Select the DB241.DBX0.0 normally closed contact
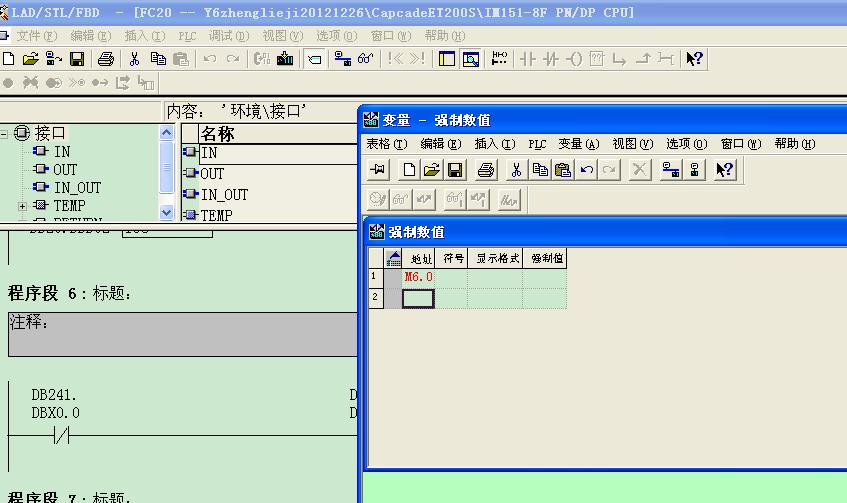The image size is (847, 503). [62, 435]
